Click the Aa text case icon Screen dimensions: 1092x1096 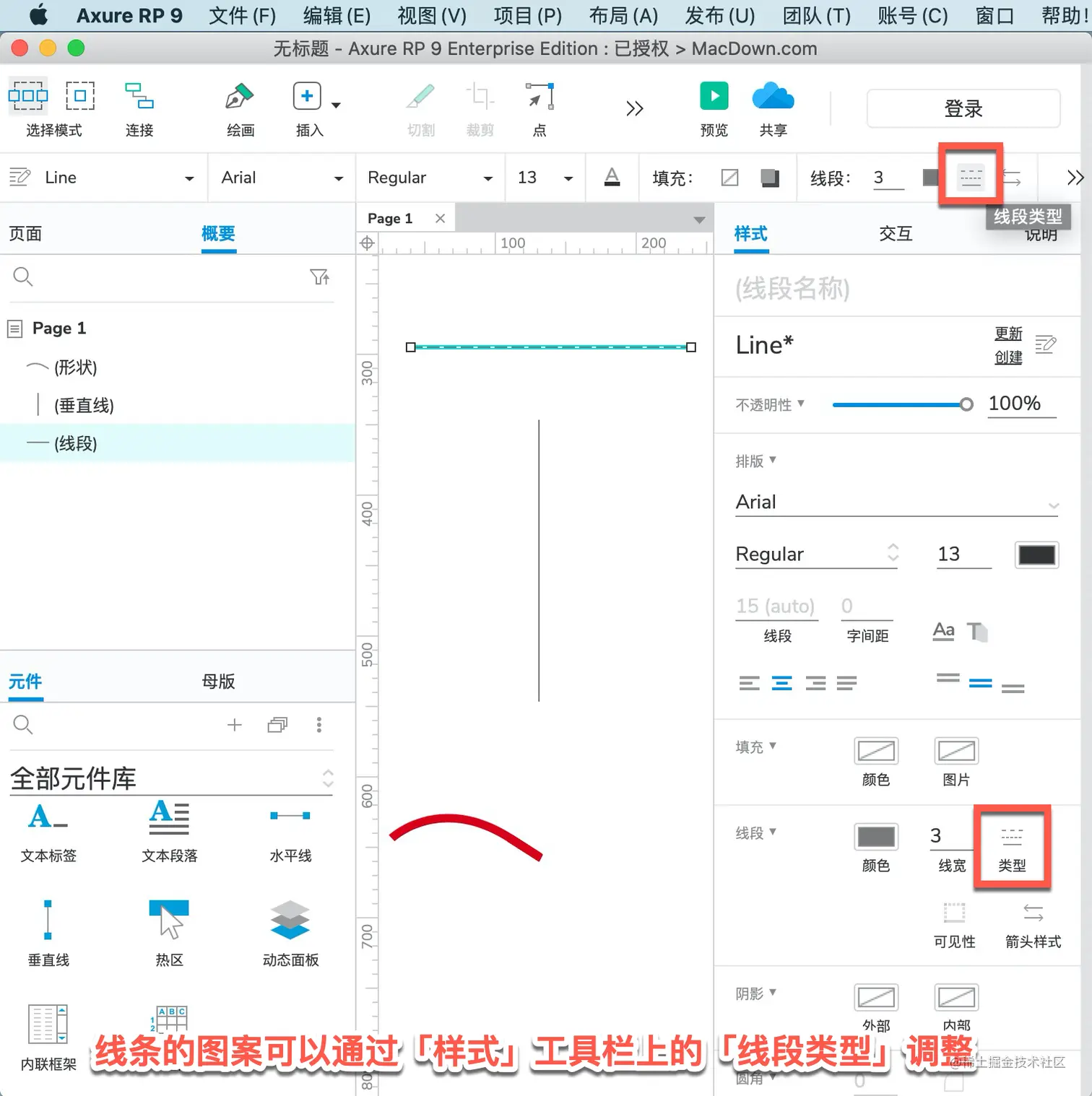pos(943,631)
